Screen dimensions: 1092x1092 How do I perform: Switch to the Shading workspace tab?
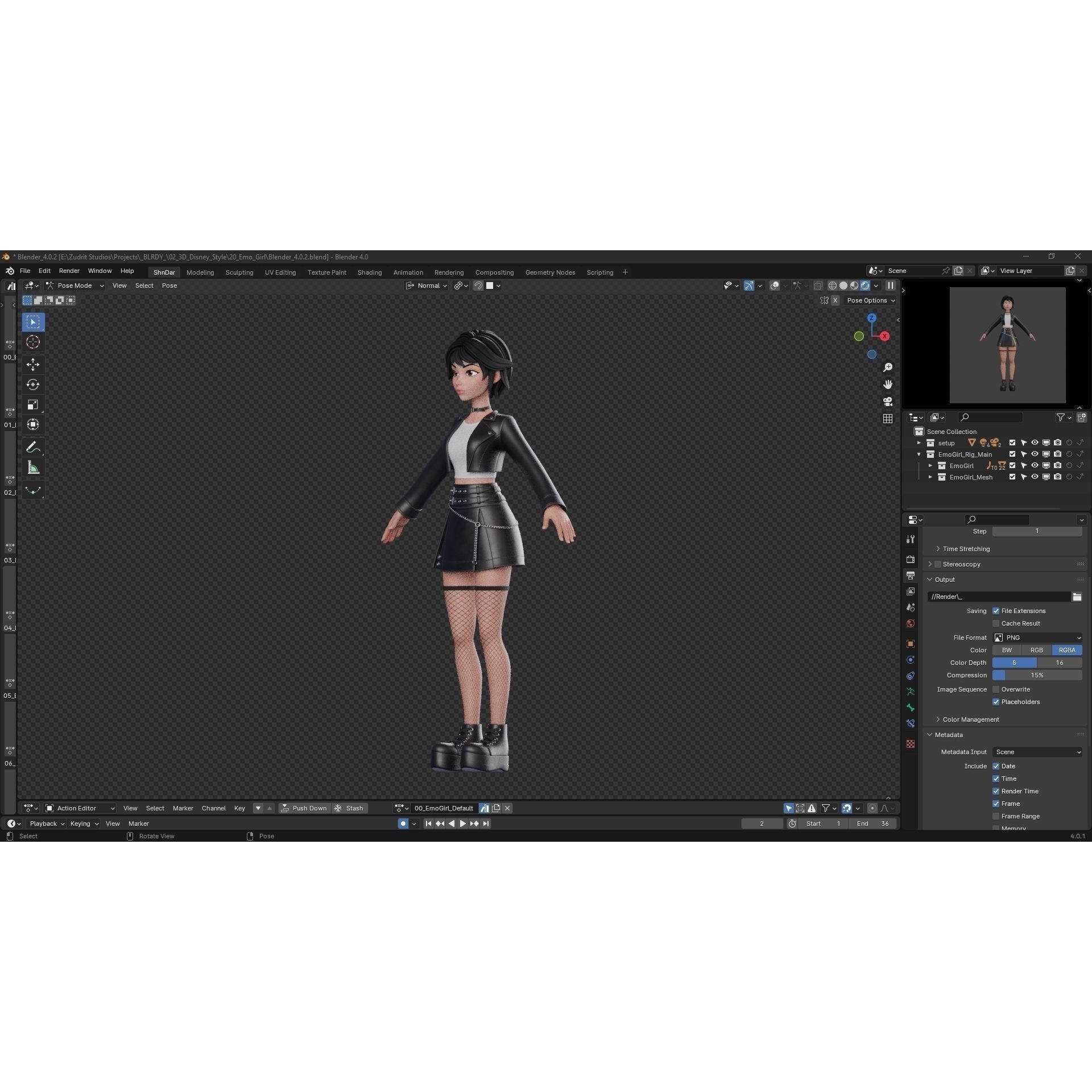pyautogui.click(x=370, y=272)
